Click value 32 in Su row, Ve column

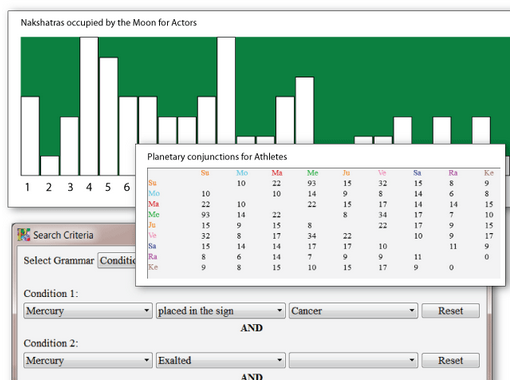coord(383,183)
